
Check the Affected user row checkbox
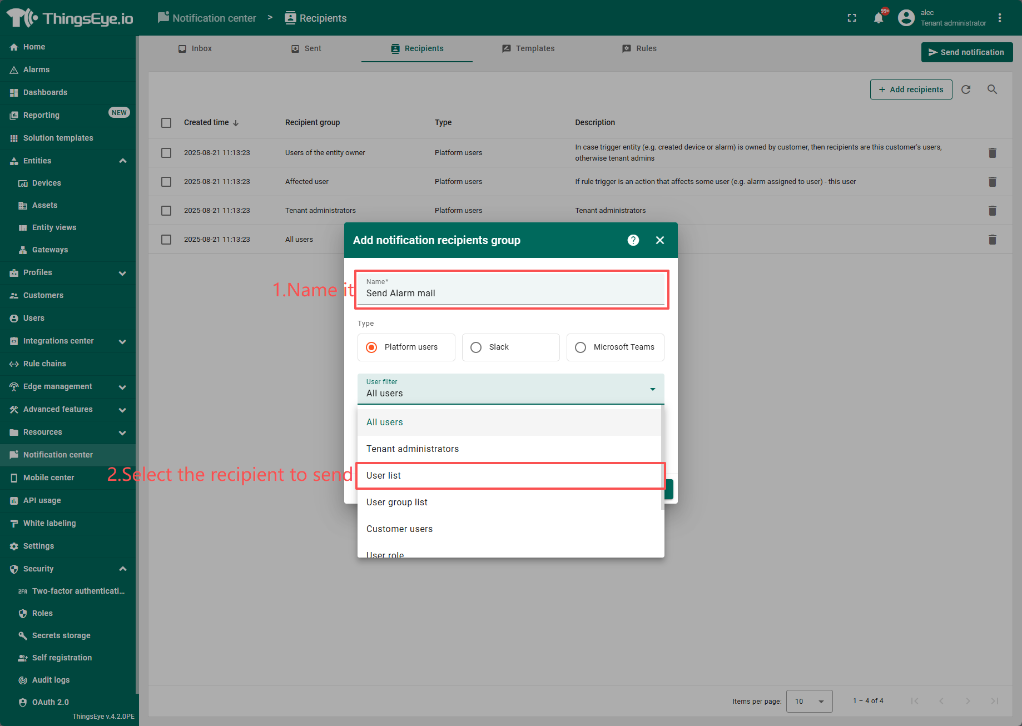click(166, 182)
